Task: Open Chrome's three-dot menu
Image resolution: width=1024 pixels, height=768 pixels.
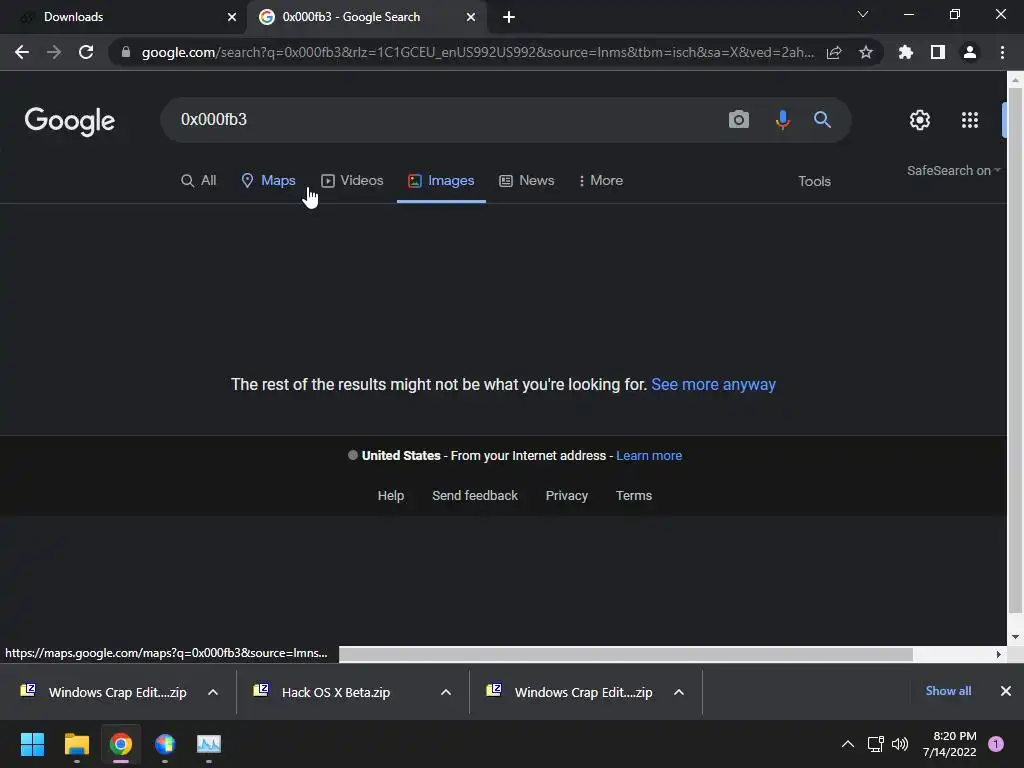Action: tap(1002, 52)
